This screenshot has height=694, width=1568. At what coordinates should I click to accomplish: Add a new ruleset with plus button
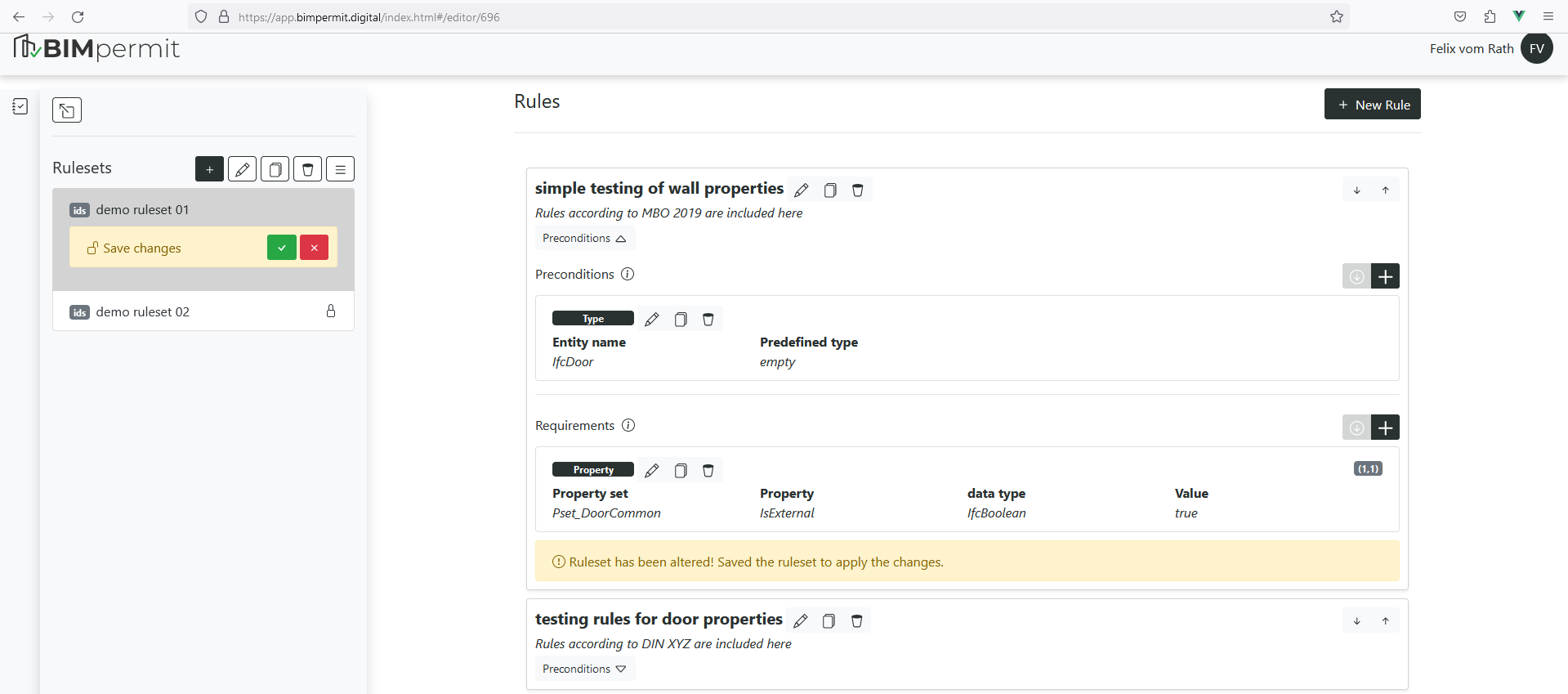[209, 169]
